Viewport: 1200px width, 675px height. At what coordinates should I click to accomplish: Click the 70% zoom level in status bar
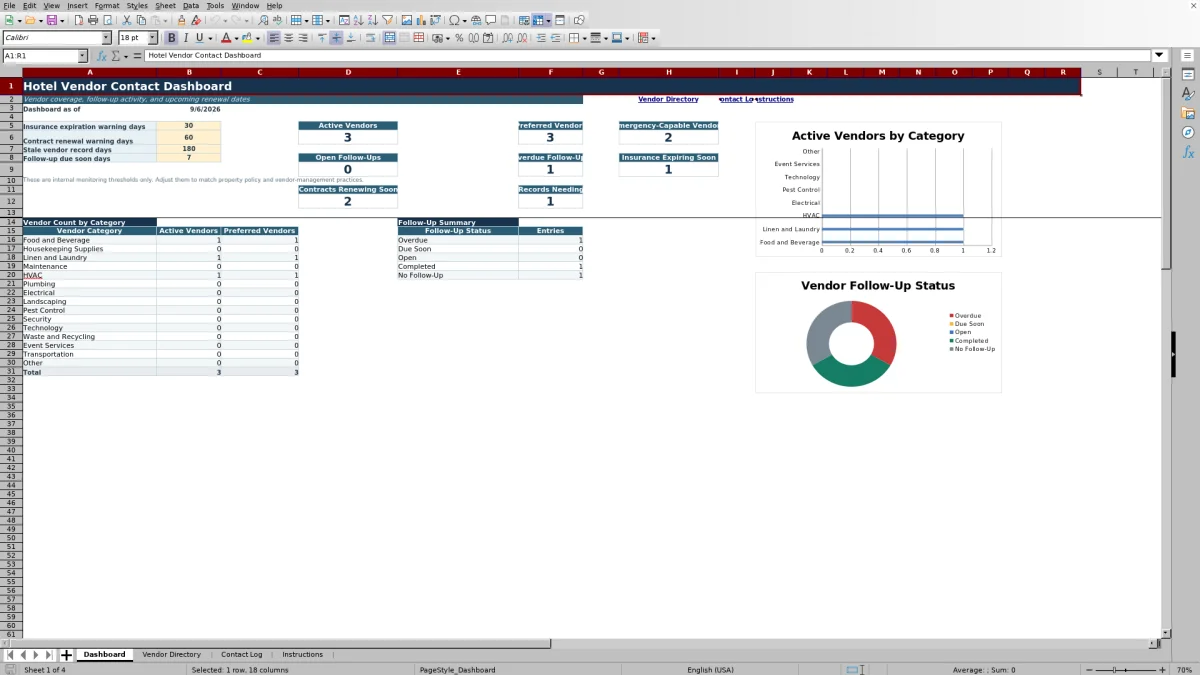pos(1182,669)
